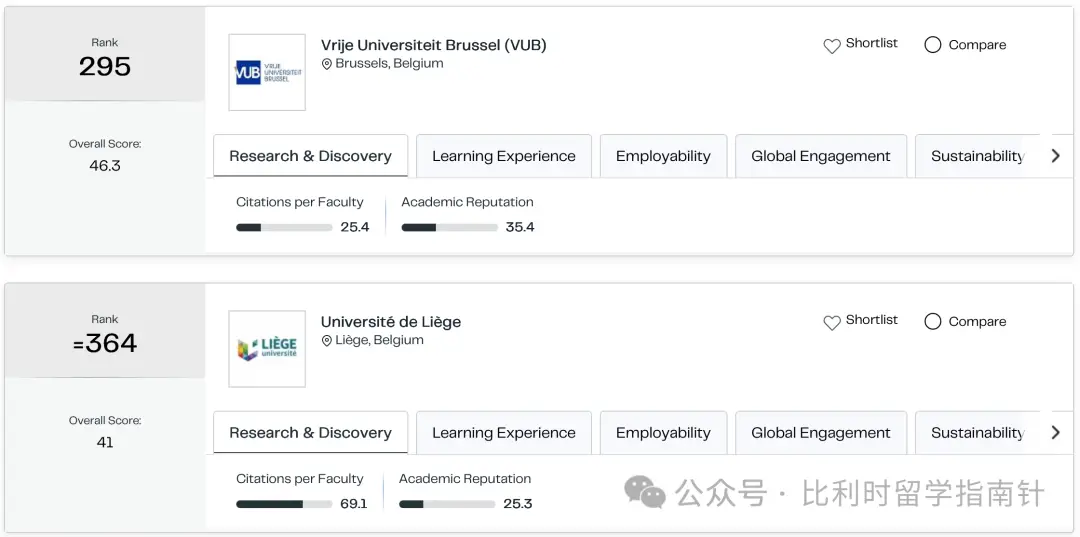
Task: Open Université de Liège title link
Action: [x=391, y=322]
